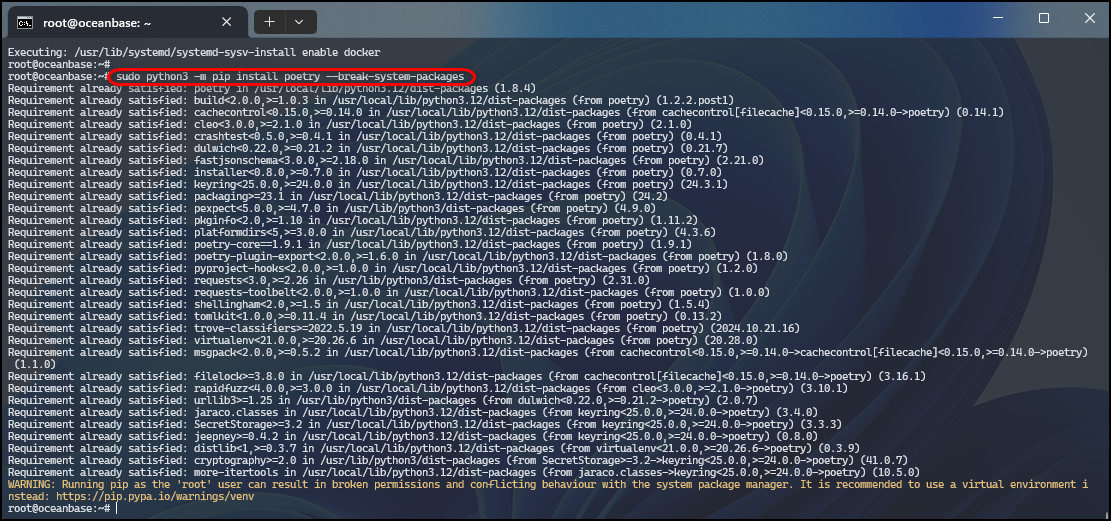Click the 'pyproject-hooks<2.0.0,>=1.0.0' line
1111x521 pixels.
[383, 268]
